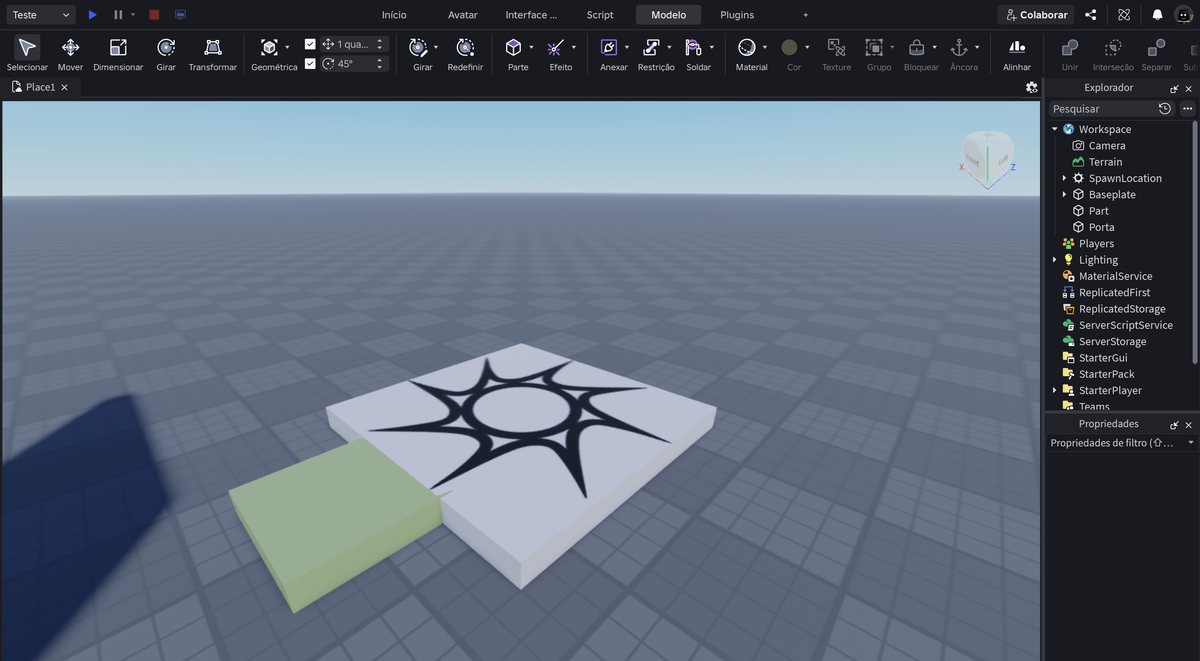Open the Material dropdown arrow
The image size is (1200, 661).
[x=764, y=47]
